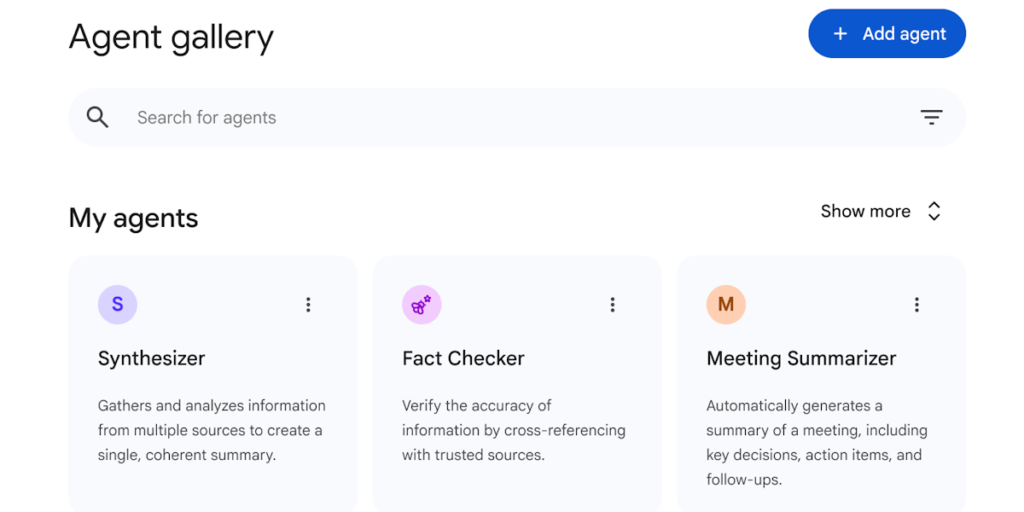Select the Fact Checker card description
This screenshot has width=1024, height=512.
[514, 430]
